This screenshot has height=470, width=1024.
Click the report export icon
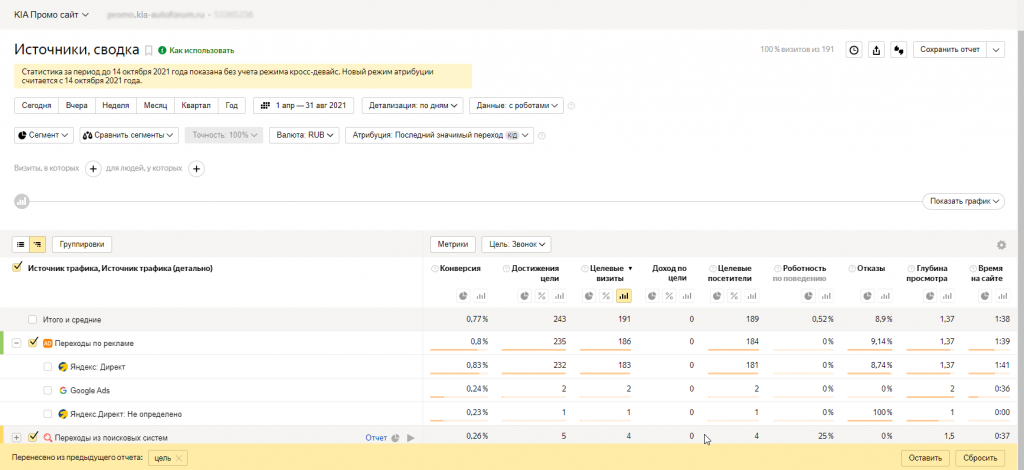[877, 50]
